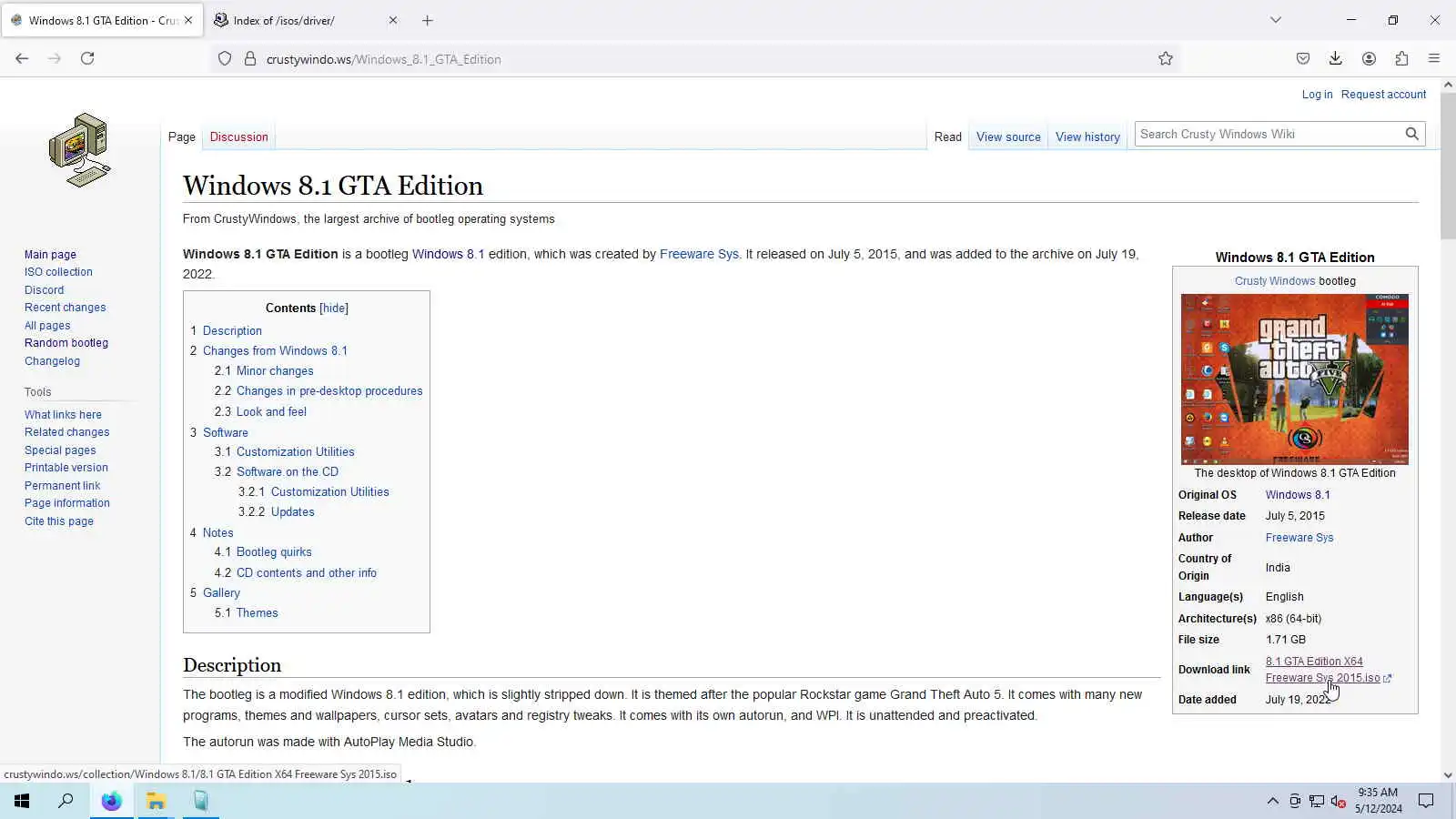This screenshot has width=1456, height=819.
Task: Open the Windows Start menu
Action: [x=22, y=801]
